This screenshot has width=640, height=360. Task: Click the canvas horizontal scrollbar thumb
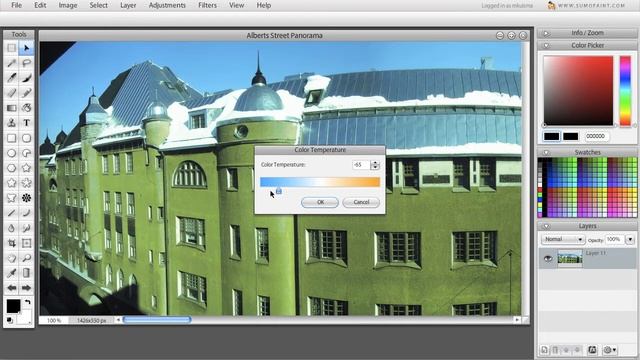pos(157,320)
